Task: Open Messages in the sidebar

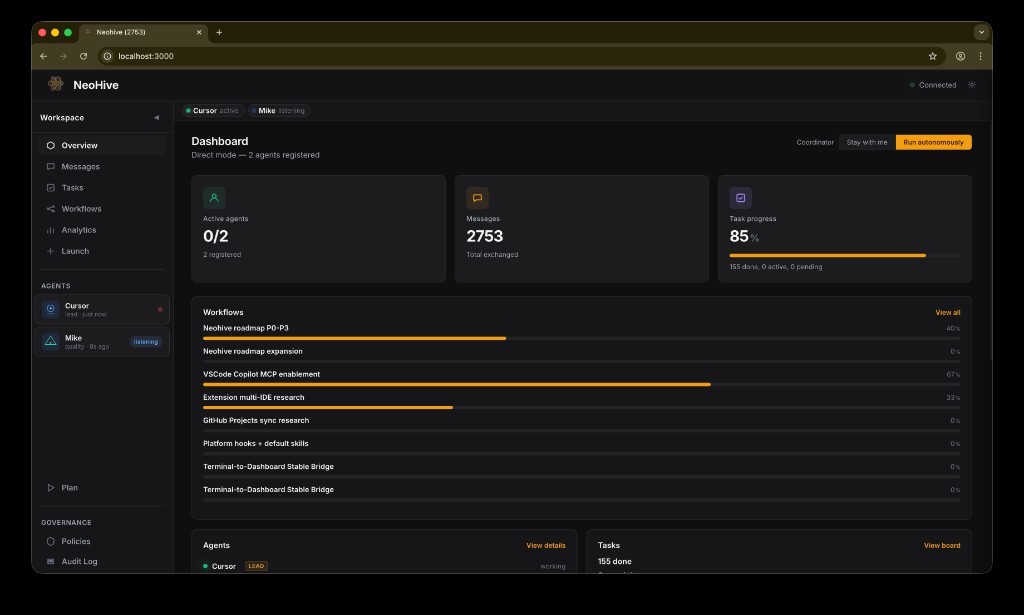Action: pyautogui.click(x=102, y=166)
